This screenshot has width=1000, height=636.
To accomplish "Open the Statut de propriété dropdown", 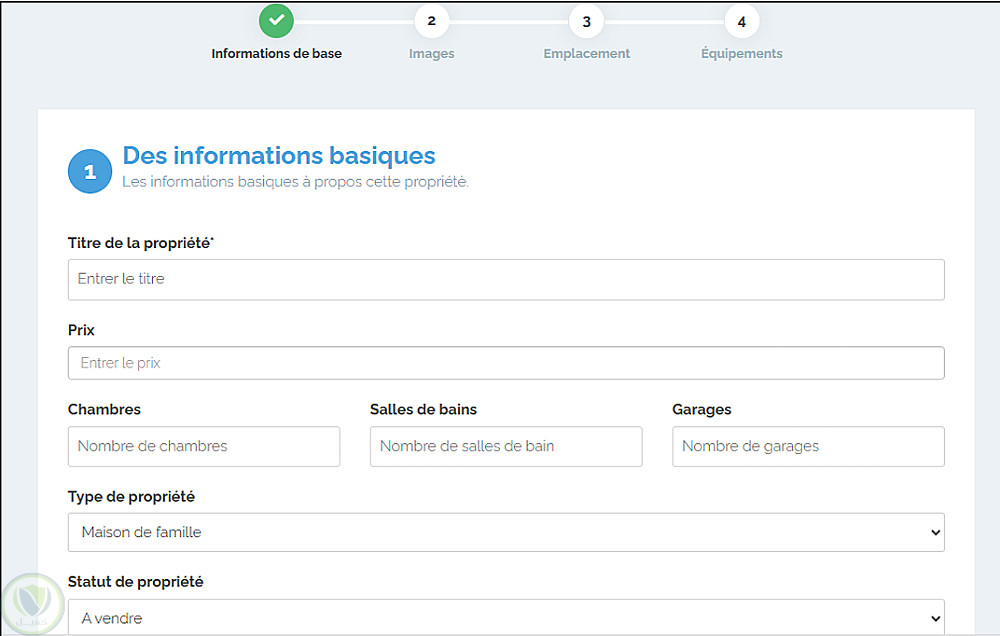I will click(x=506, y=618).
